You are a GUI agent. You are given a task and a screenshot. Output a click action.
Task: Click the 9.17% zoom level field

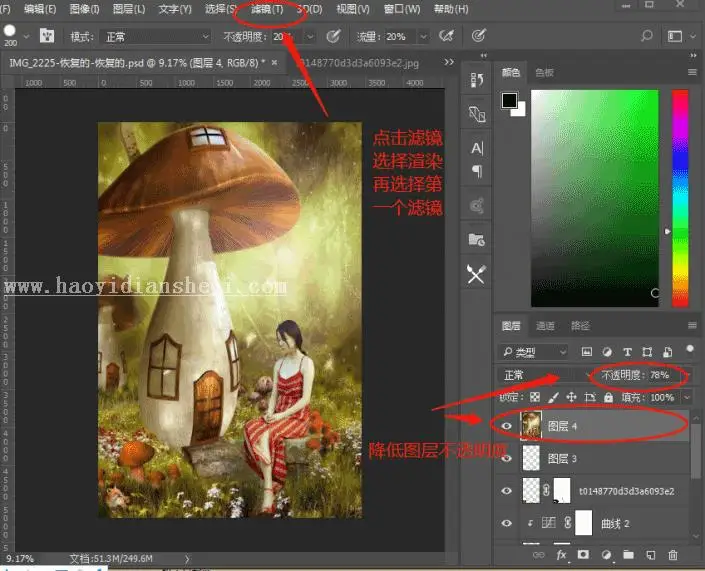pos(20,559)
